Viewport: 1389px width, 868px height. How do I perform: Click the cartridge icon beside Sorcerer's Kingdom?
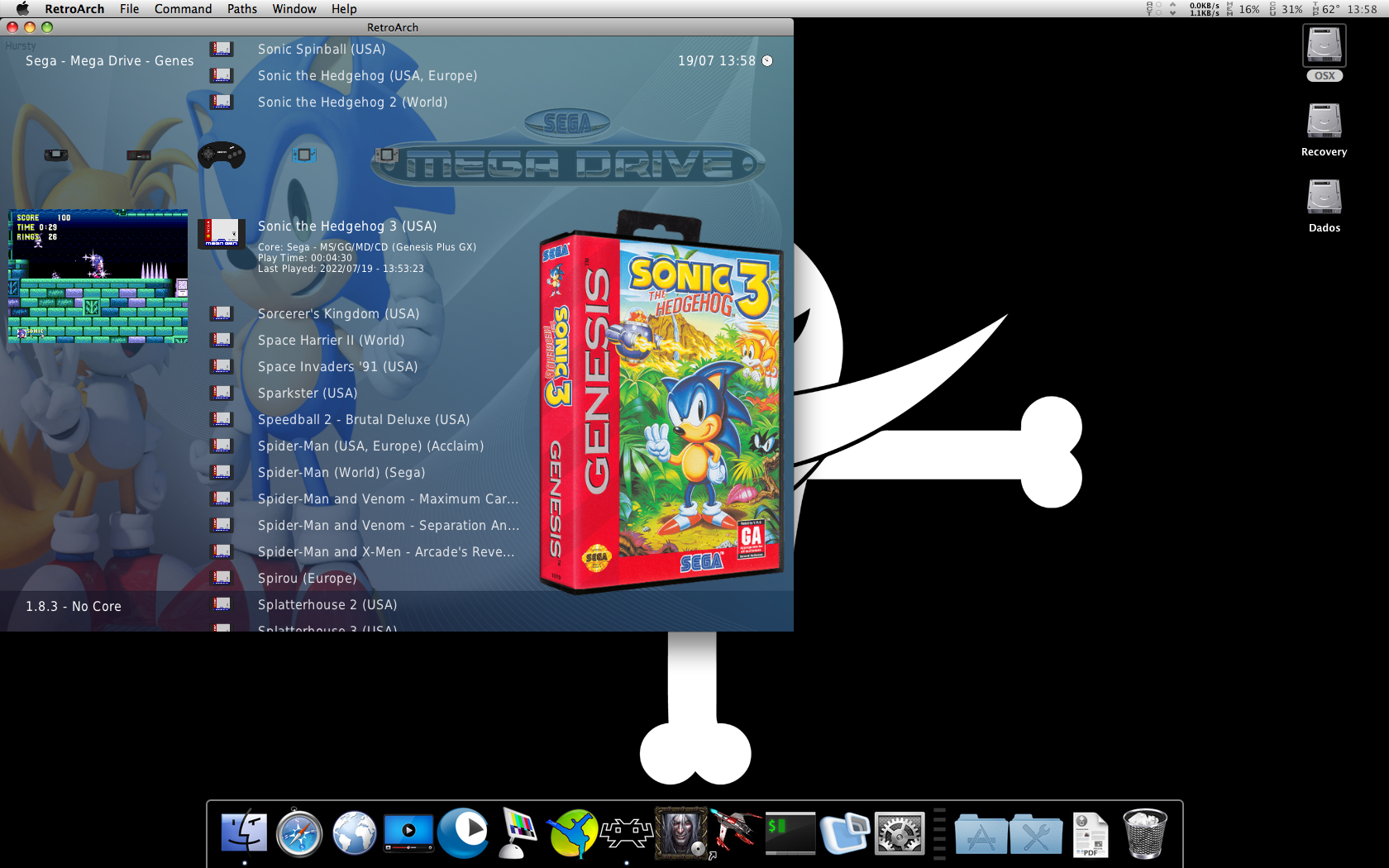(x=221, y=313)
